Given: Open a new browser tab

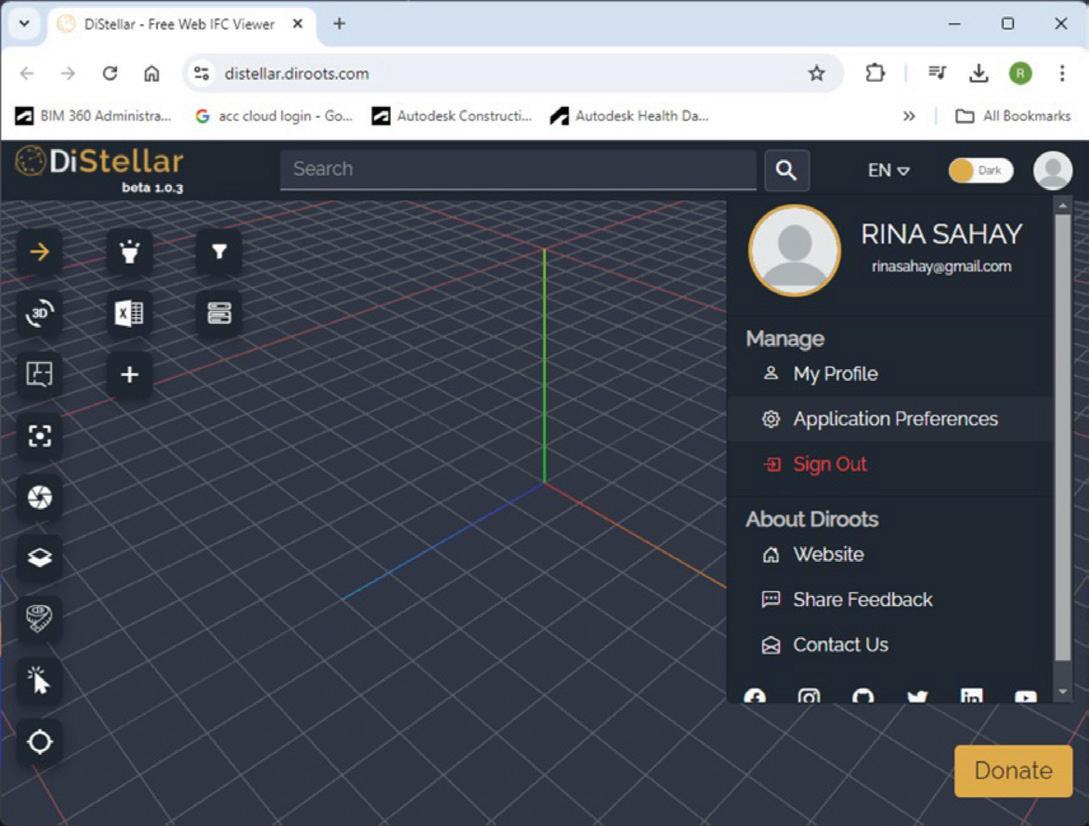Looking at the screenshot, I should [x=339, y=24].
